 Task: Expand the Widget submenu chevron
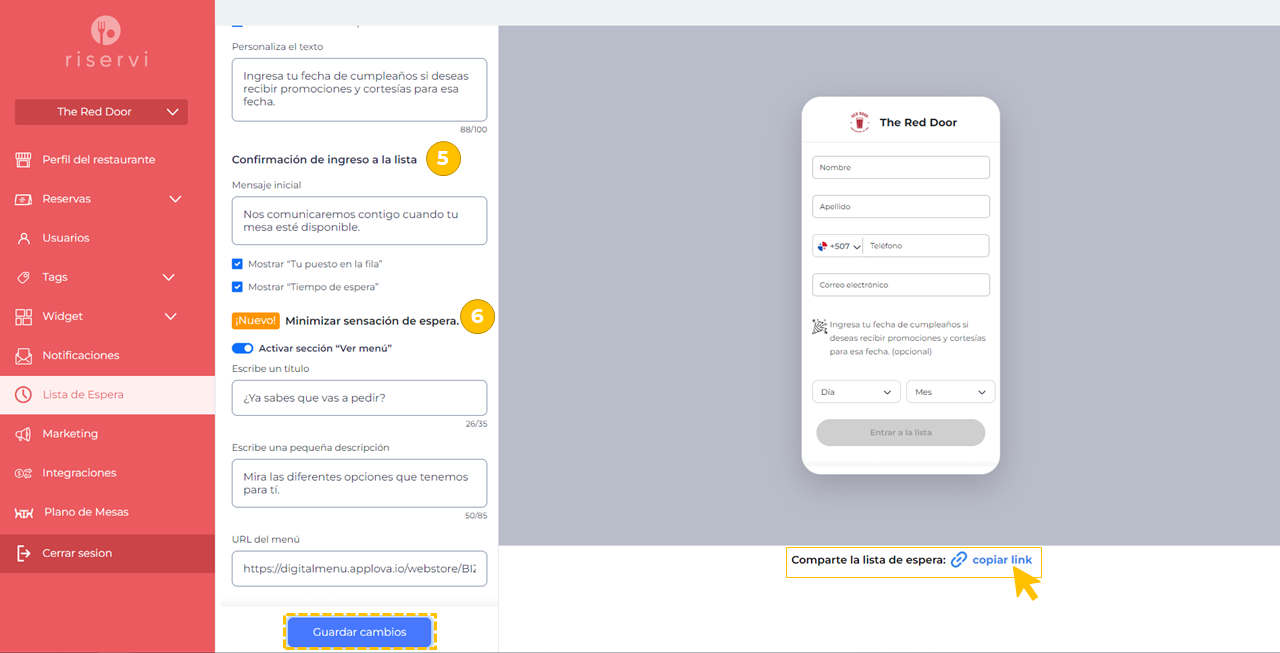(170, 316)
